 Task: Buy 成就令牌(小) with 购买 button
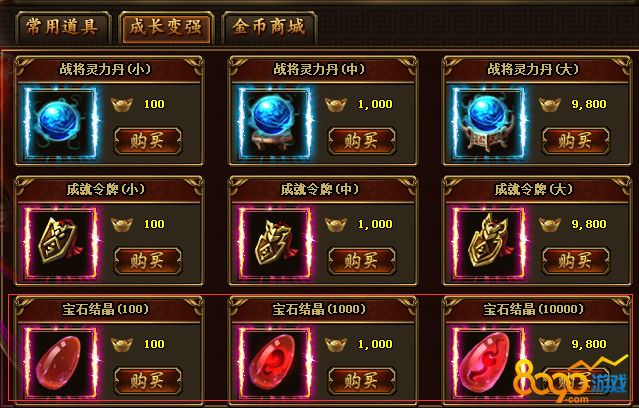[148, 261]
